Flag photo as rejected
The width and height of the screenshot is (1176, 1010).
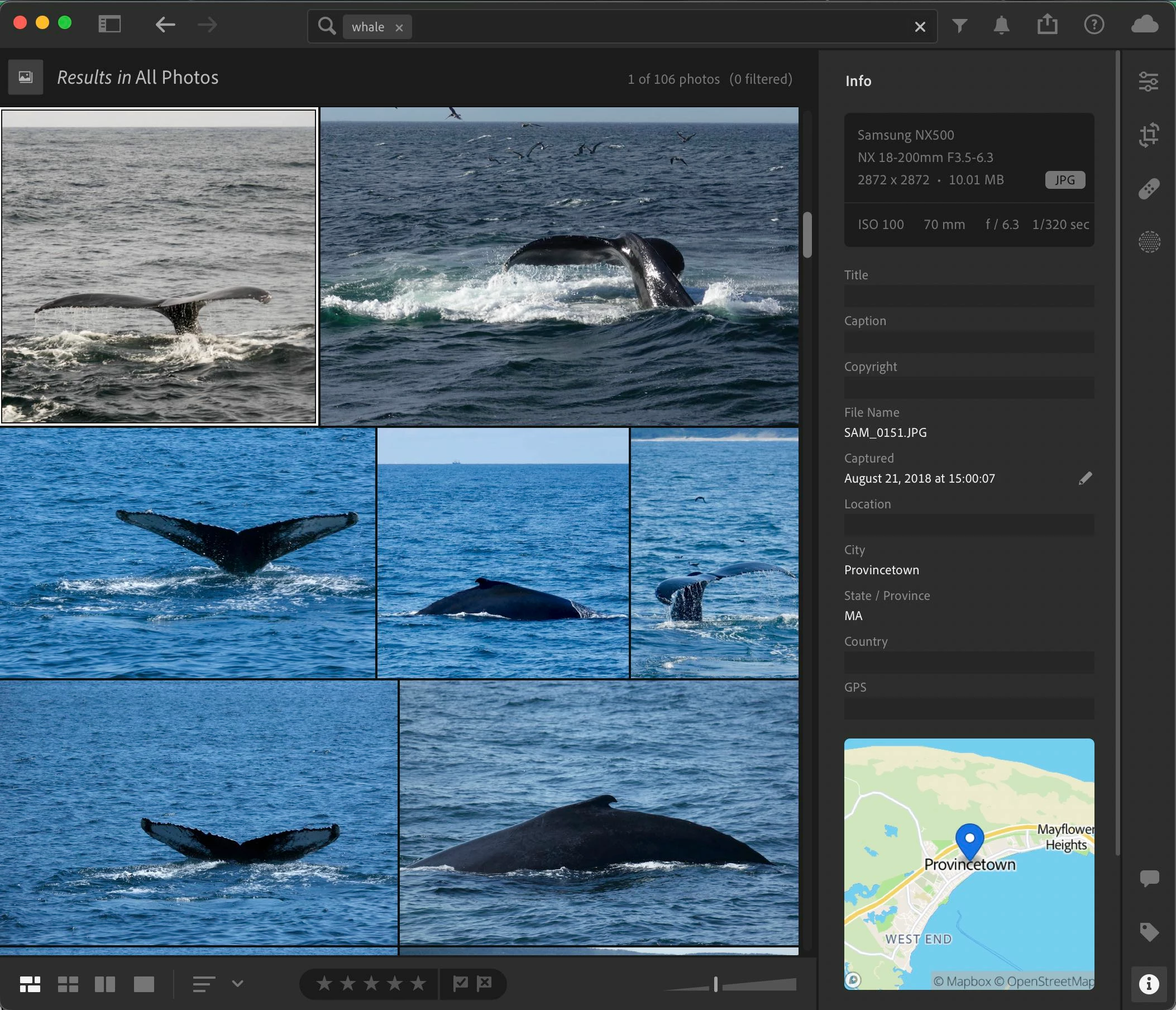484,983
